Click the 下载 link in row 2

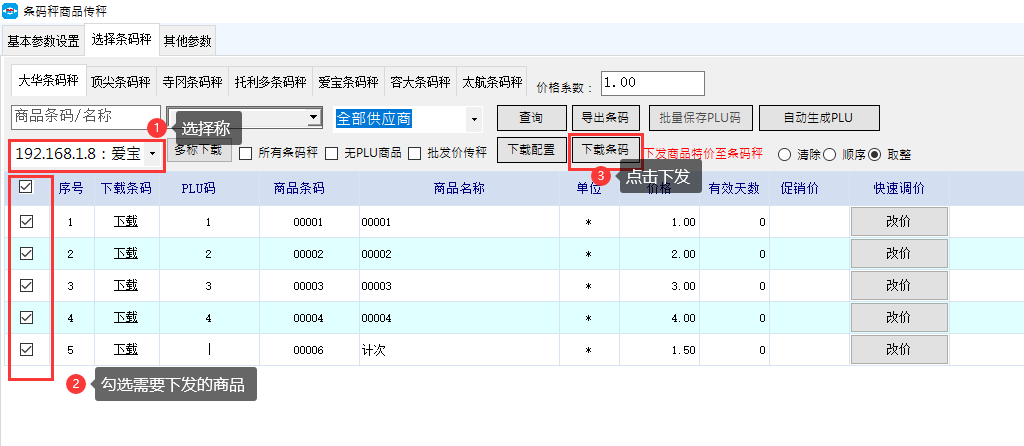(x=125, y=253)
